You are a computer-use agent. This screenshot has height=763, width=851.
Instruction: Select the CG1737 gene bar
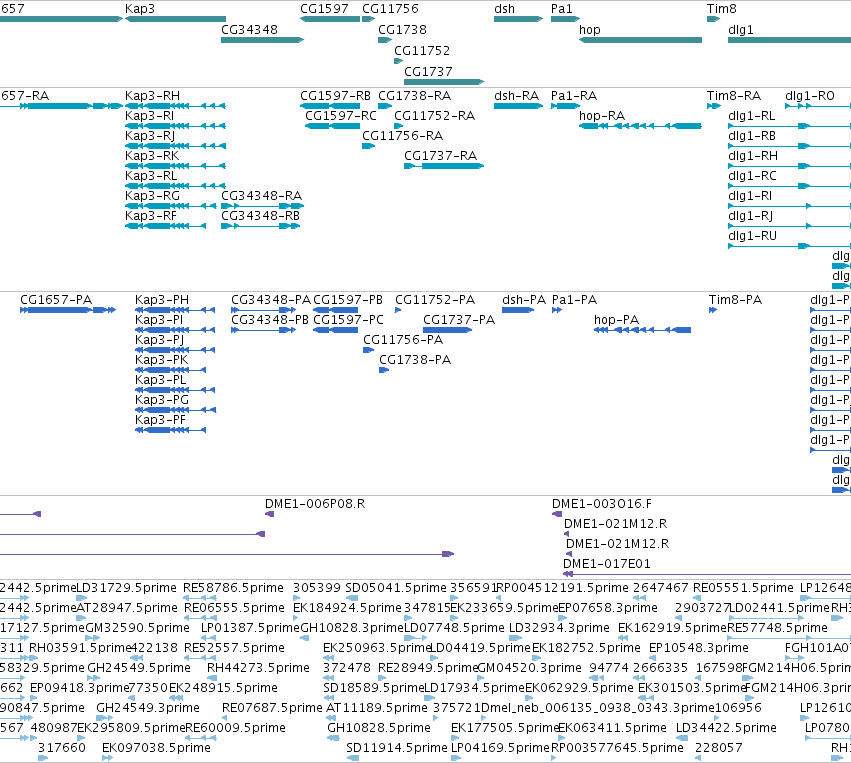(444, 82)
